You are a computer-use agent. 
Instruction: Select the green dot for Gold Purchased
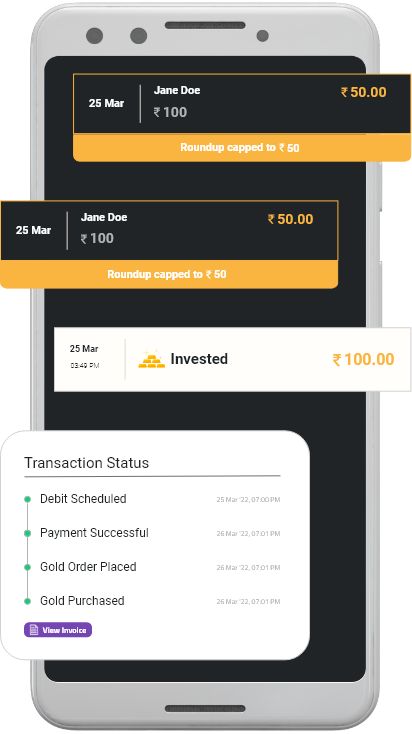[28, 601]
